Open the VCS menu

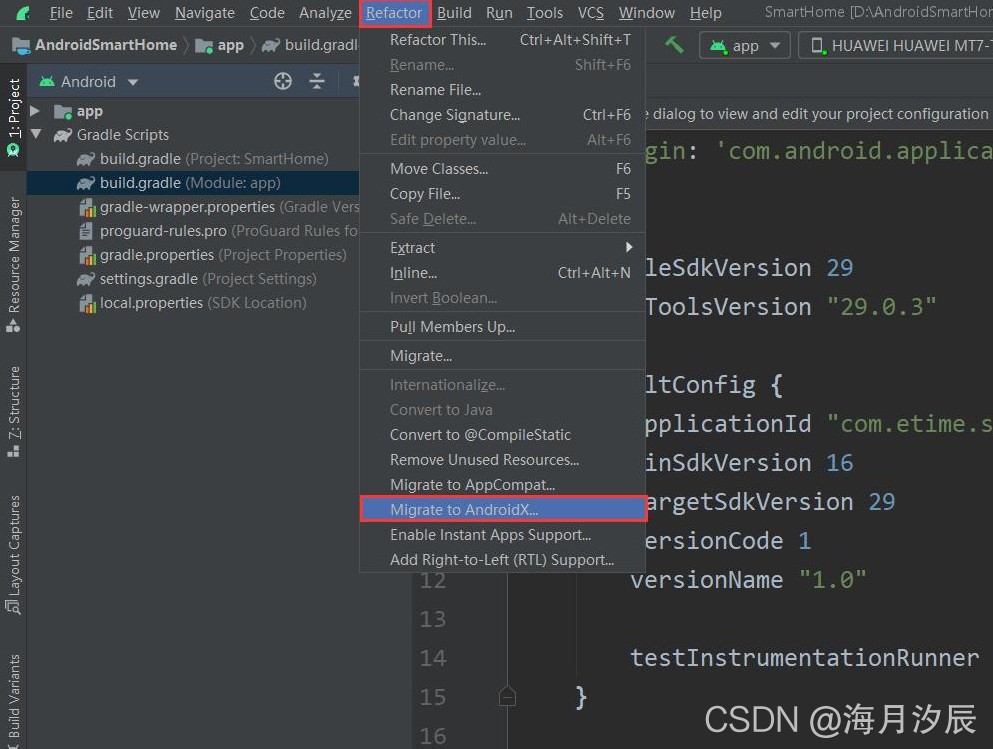point(591,13)
